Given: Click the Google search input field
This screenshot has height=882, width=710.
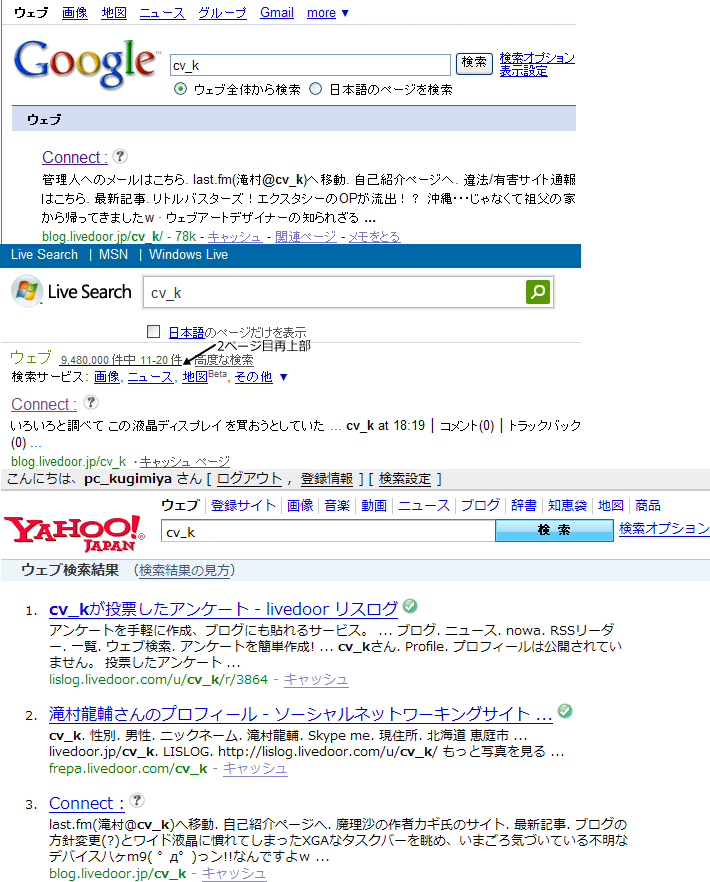Looking at the screenshot, I should (310, 65).
